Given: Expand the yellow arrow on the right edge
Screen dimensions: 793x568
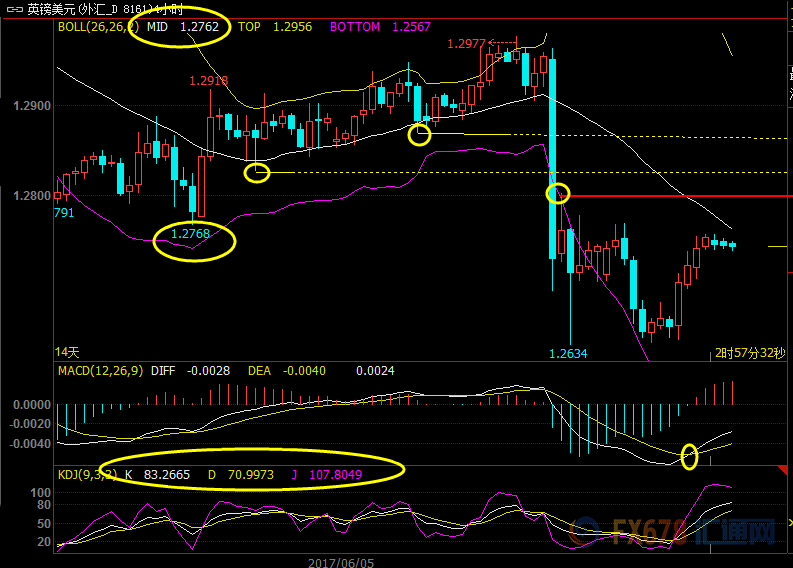Looking at the screenshot, I should coord(790,522).
